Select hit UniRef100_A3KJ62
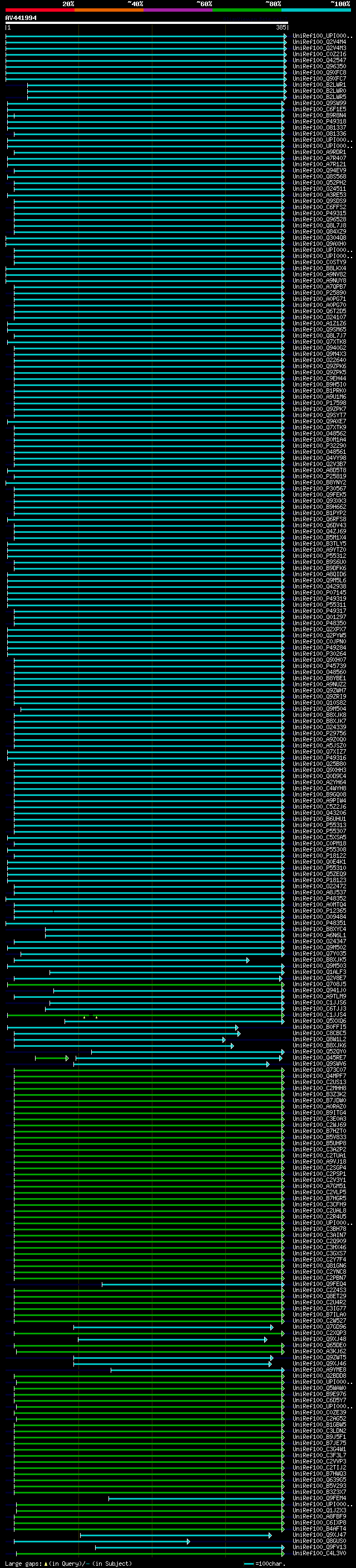Image resolution: width=356 pixels, height=1568 pixels. click(x=319, y=1351)
